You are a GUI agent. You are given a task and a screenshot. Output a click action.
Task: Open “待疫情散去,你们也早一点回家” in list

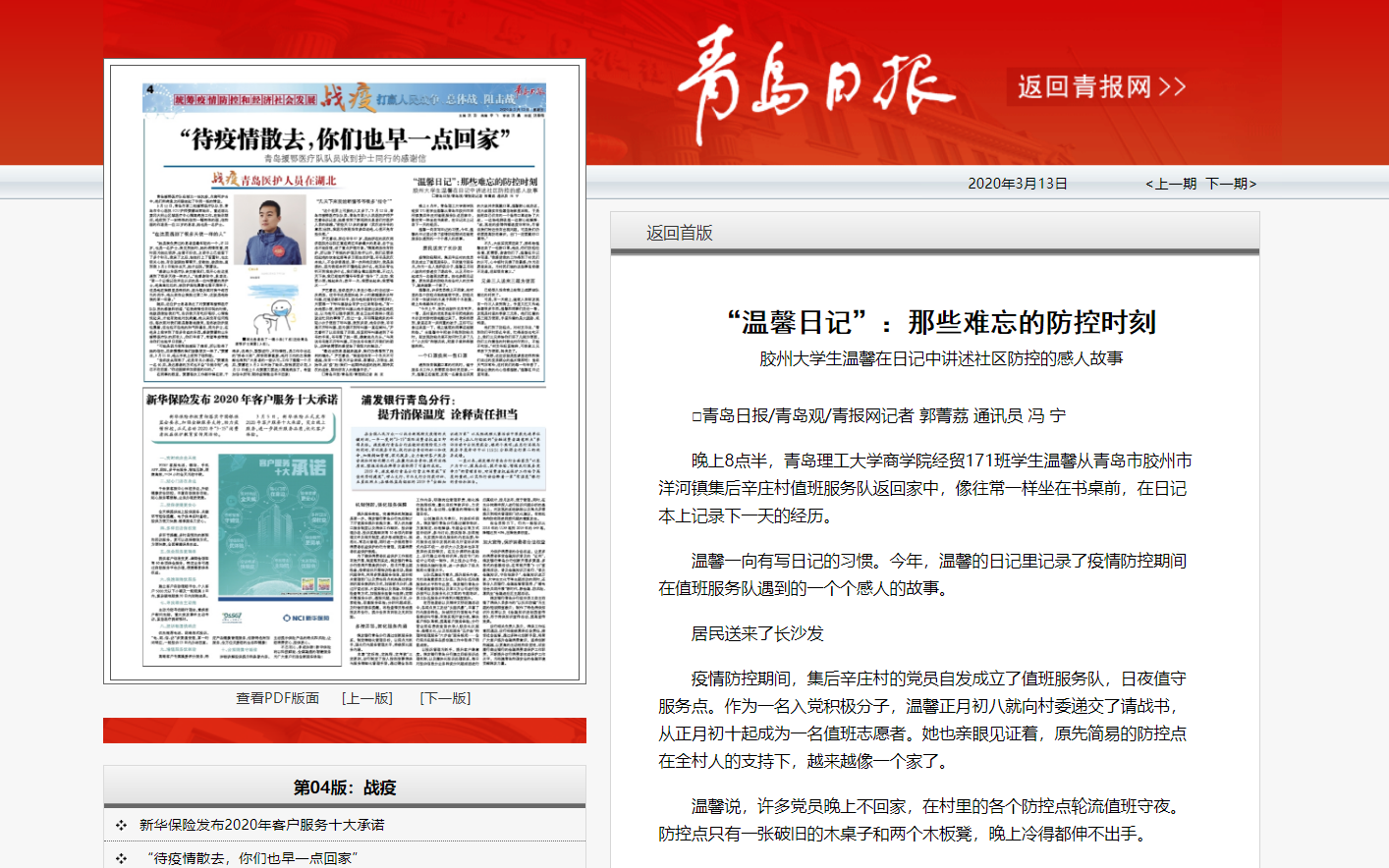[x=252, y=858]
